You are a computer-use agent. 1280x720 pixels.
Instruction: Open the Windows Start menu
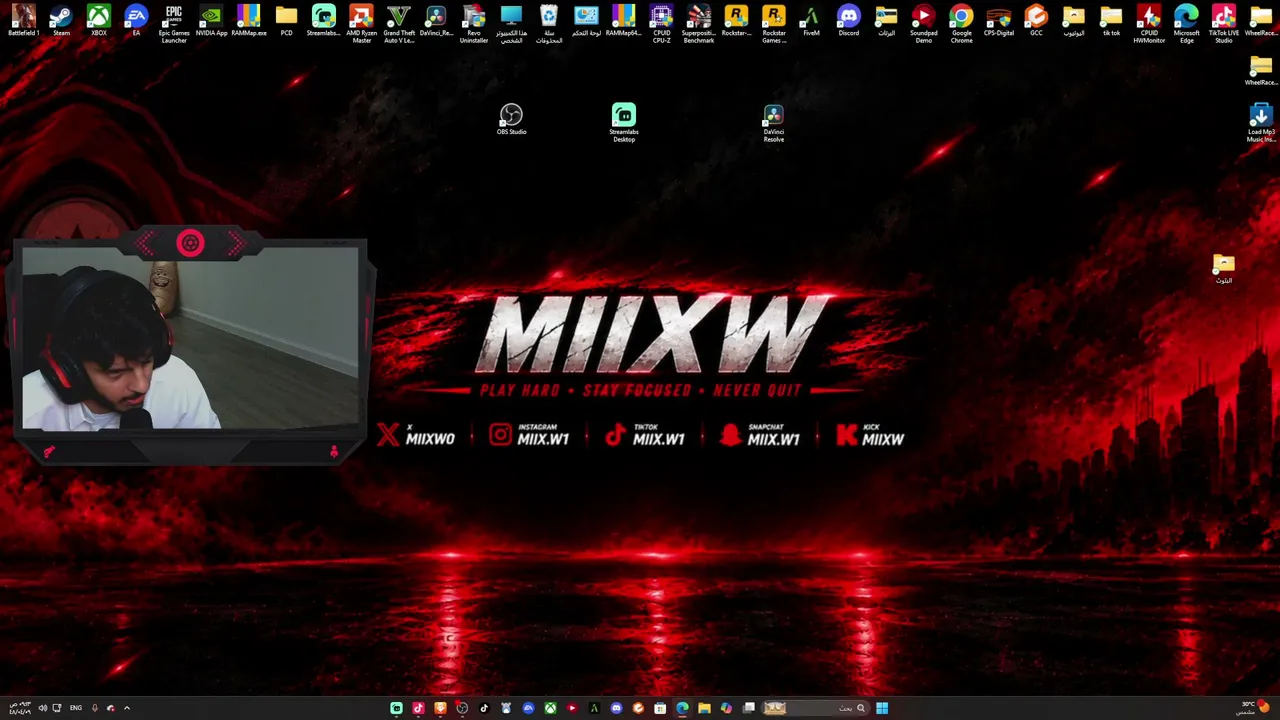[882, 708]
